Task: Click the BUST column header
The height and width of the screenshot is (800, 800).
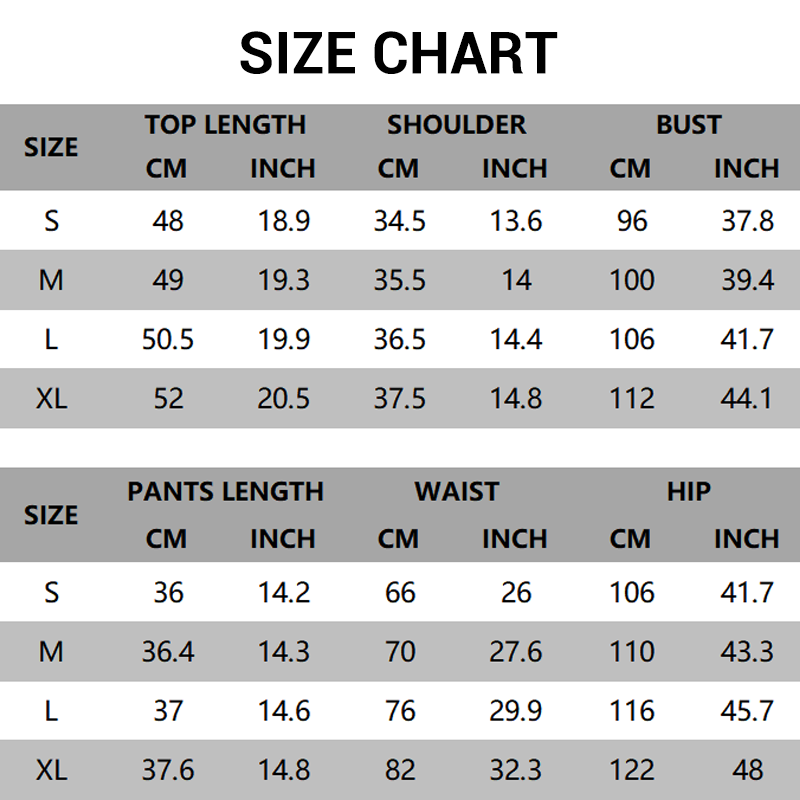Action: tap(689, 125)
